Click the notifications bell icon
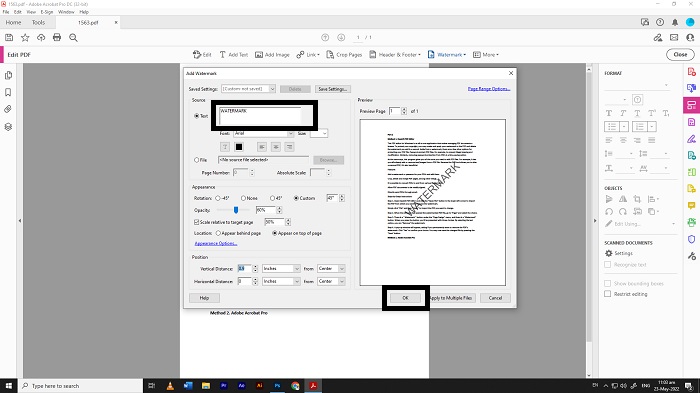Screen dimensions: 700x393 675,22
